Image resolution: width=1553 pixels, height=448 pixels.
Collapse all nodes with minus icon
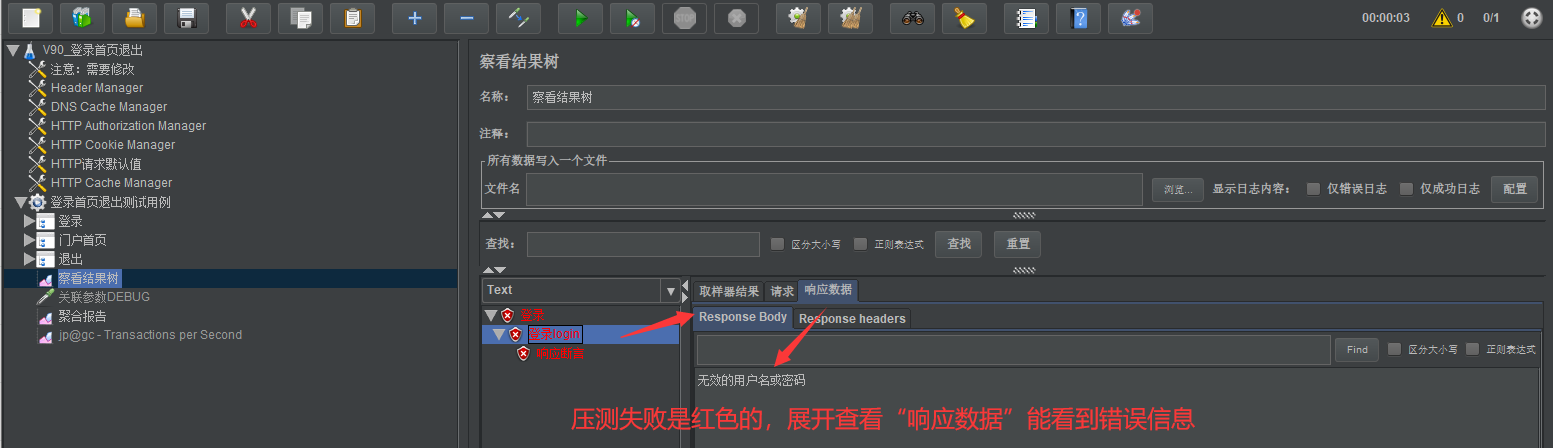coord(466,17)
